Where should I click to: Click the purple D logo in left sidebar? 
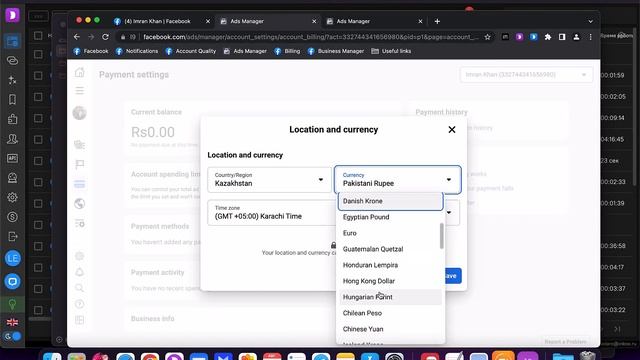(x=12, y=16)
